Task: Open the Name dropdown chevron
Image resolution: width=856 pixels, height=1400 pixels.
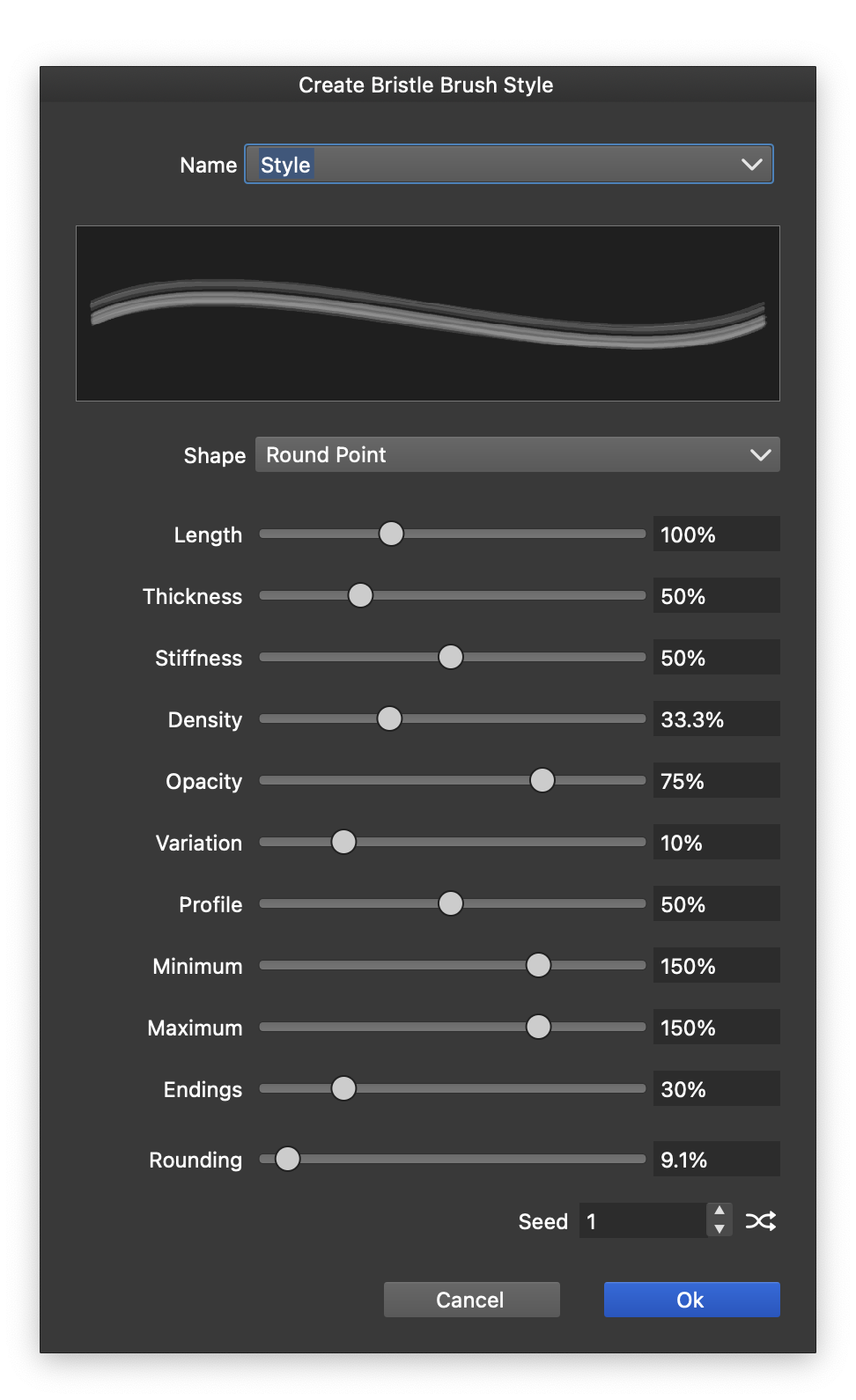Action: click(x=751, y=165)
